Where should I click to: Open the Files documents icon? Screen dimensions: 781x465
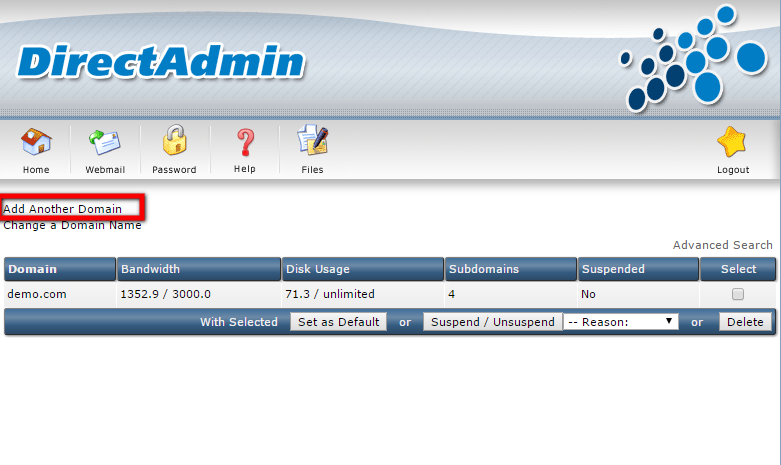click(x=313, y=141)
